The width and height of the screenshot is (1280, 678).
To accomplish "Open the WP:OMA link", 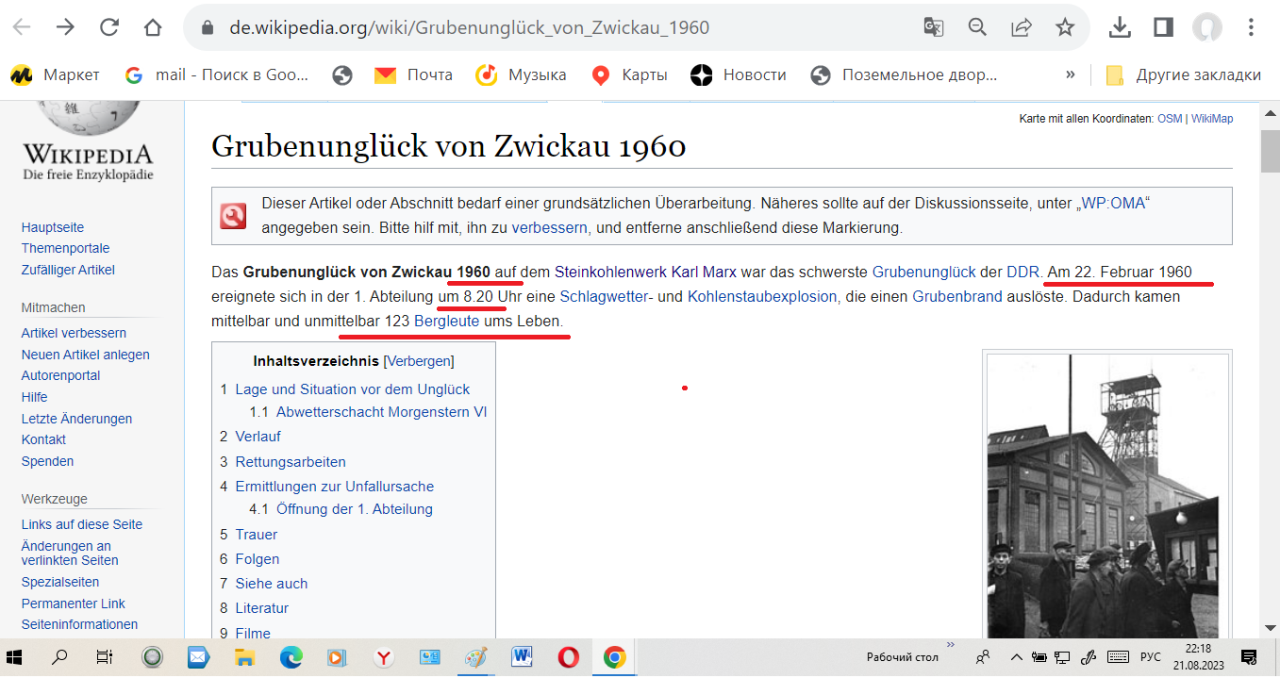I will click(x=1112, y=203).
